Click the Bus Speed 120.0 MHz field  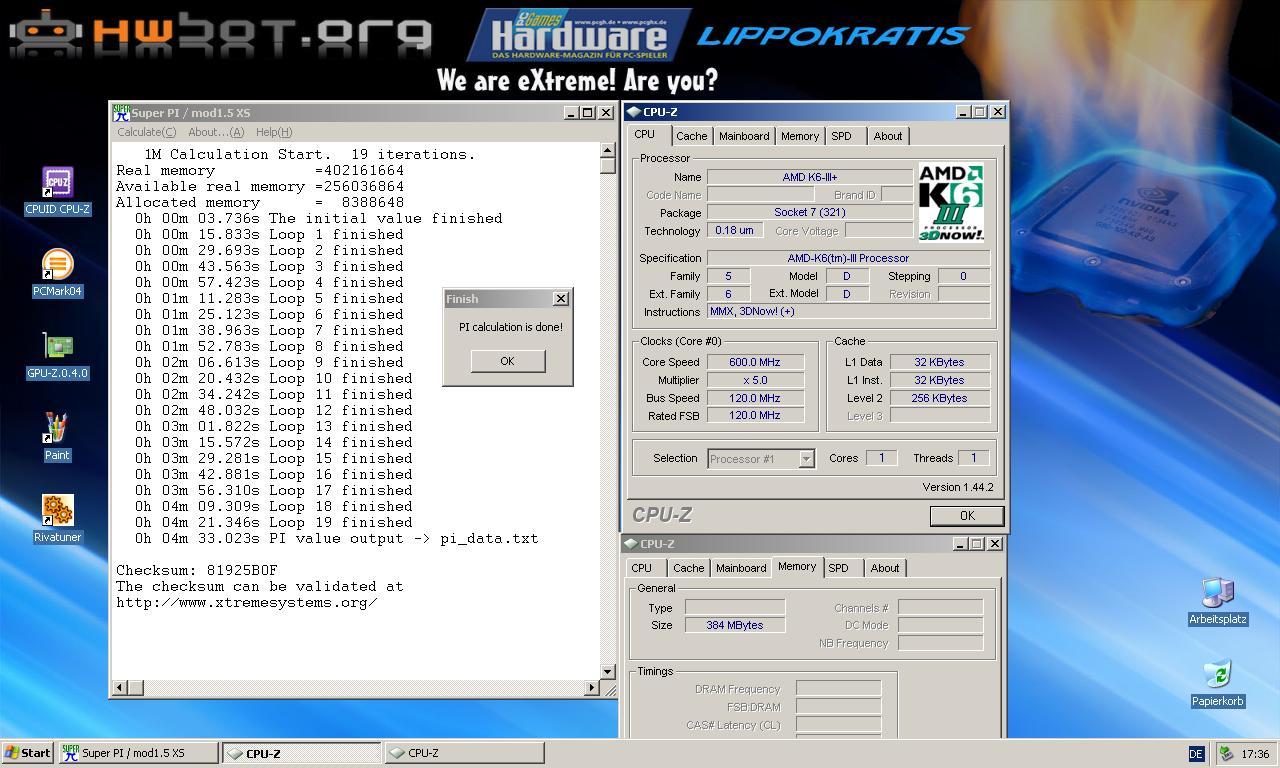click(x=755, y=398)
